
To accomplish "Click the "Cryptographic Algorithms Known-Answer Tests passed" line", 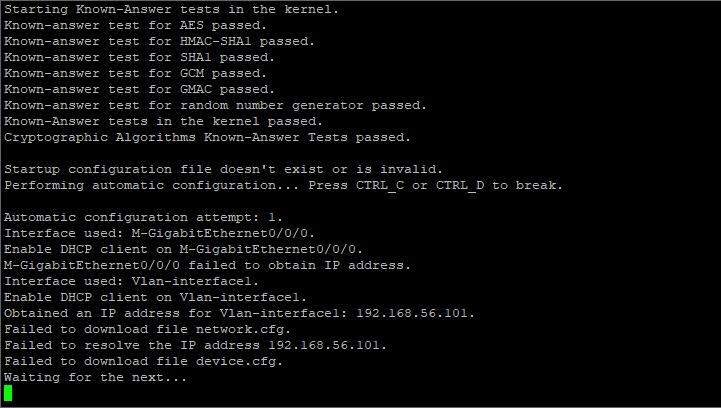I will point(207,137).
